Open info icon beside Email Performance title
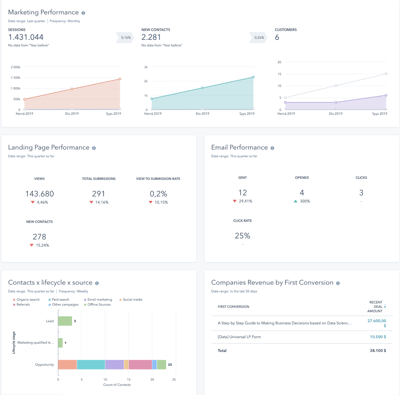 (272, 148)
